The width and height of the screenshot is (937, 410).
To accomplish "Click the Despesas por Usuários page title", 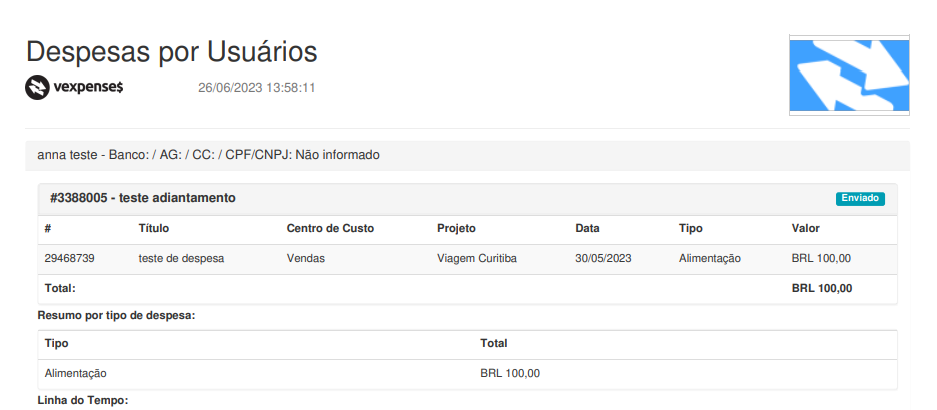I will click(x=172, y=52).
